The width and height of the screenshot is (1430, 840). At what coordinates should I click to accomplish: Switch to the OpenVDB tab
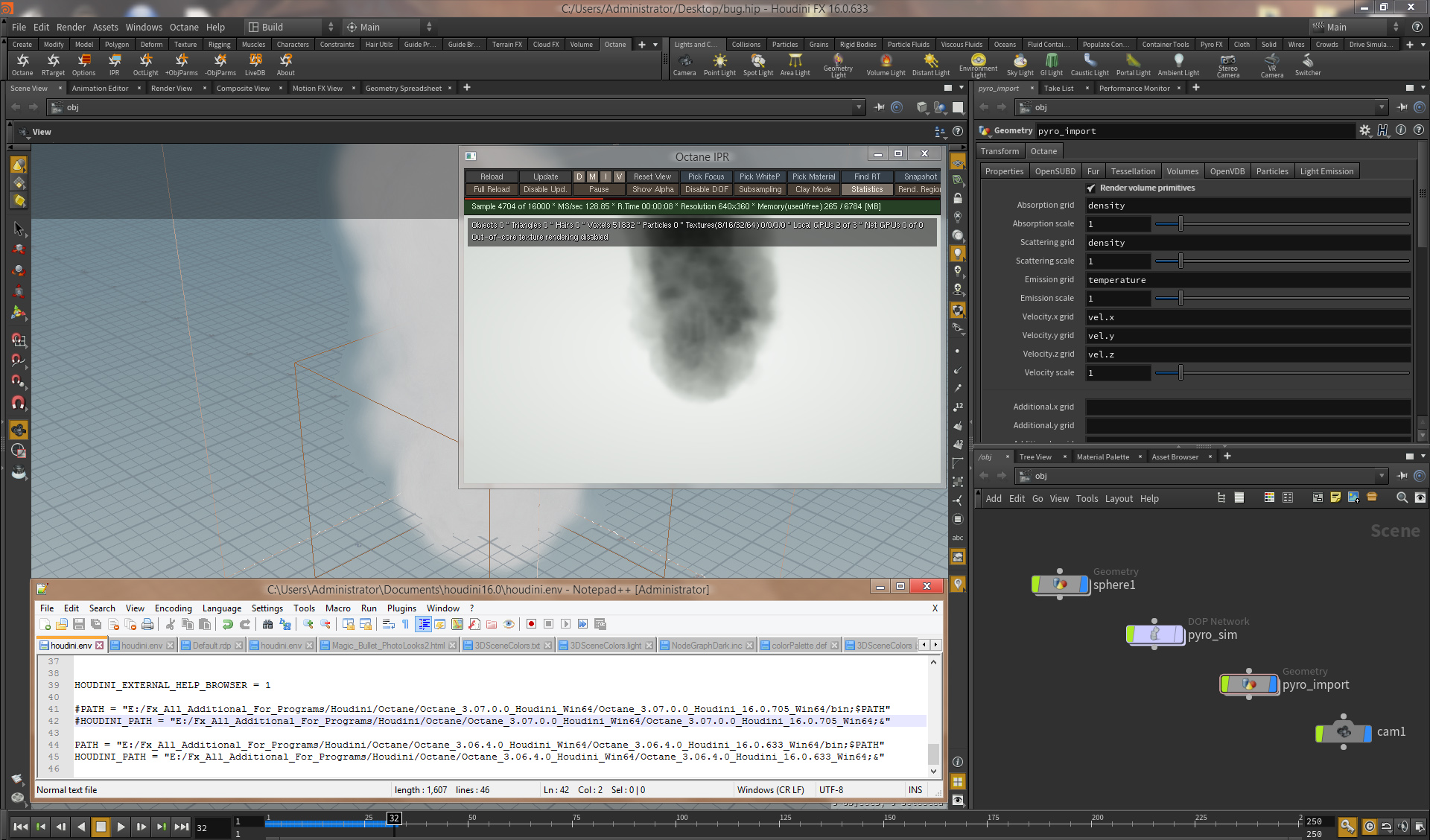[x=1227, y=171]
